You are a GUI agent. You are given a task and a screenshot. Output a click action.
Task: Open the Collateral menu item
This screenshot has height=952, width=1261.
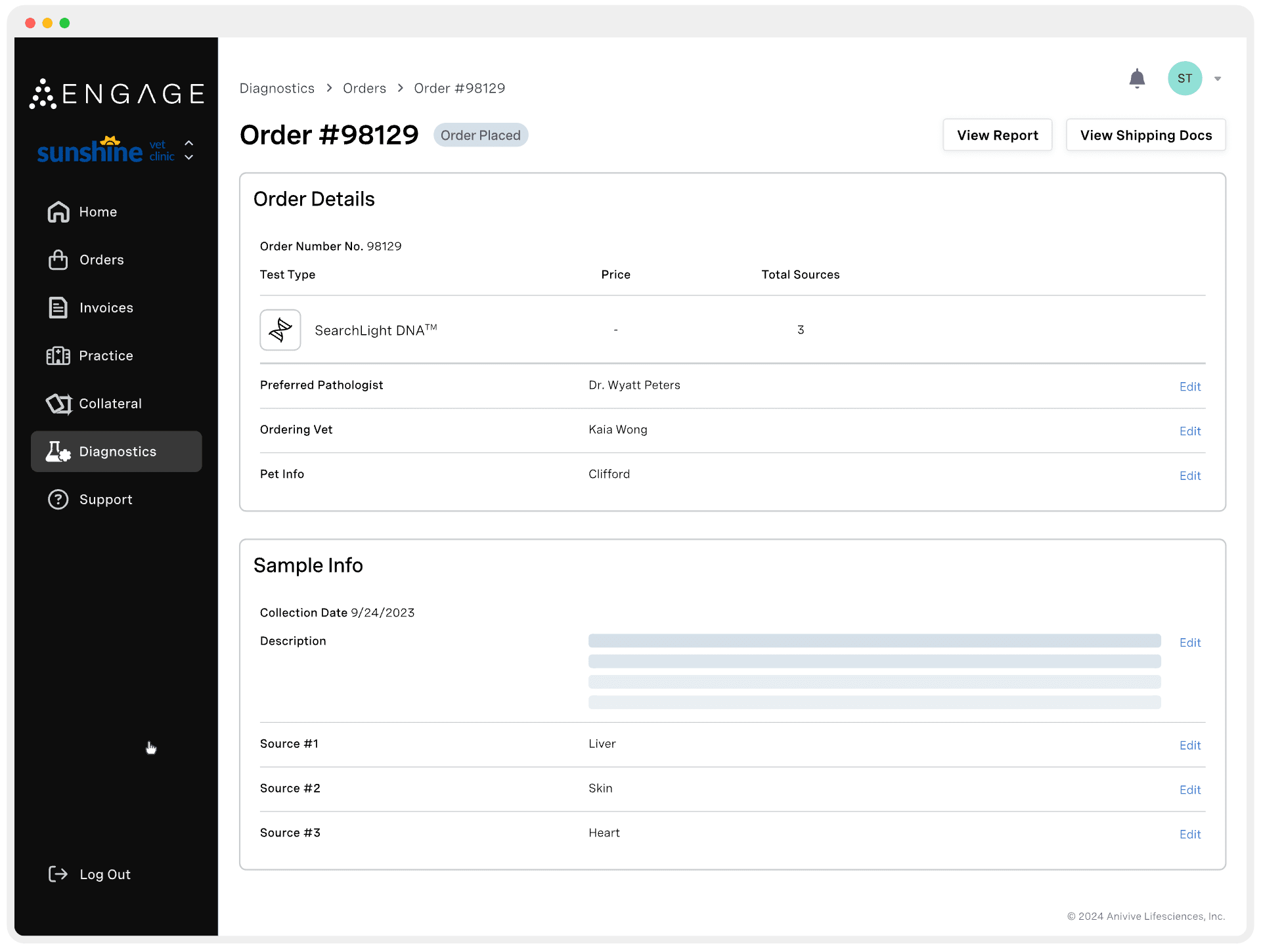[x=116, y=404]
